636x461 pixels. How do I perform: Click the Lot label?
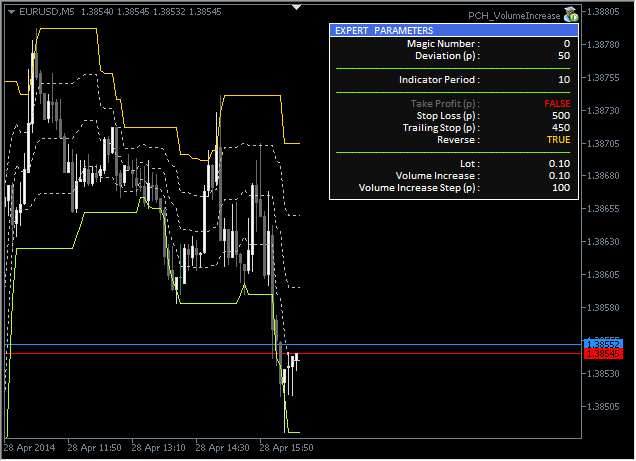click(470, 164)
